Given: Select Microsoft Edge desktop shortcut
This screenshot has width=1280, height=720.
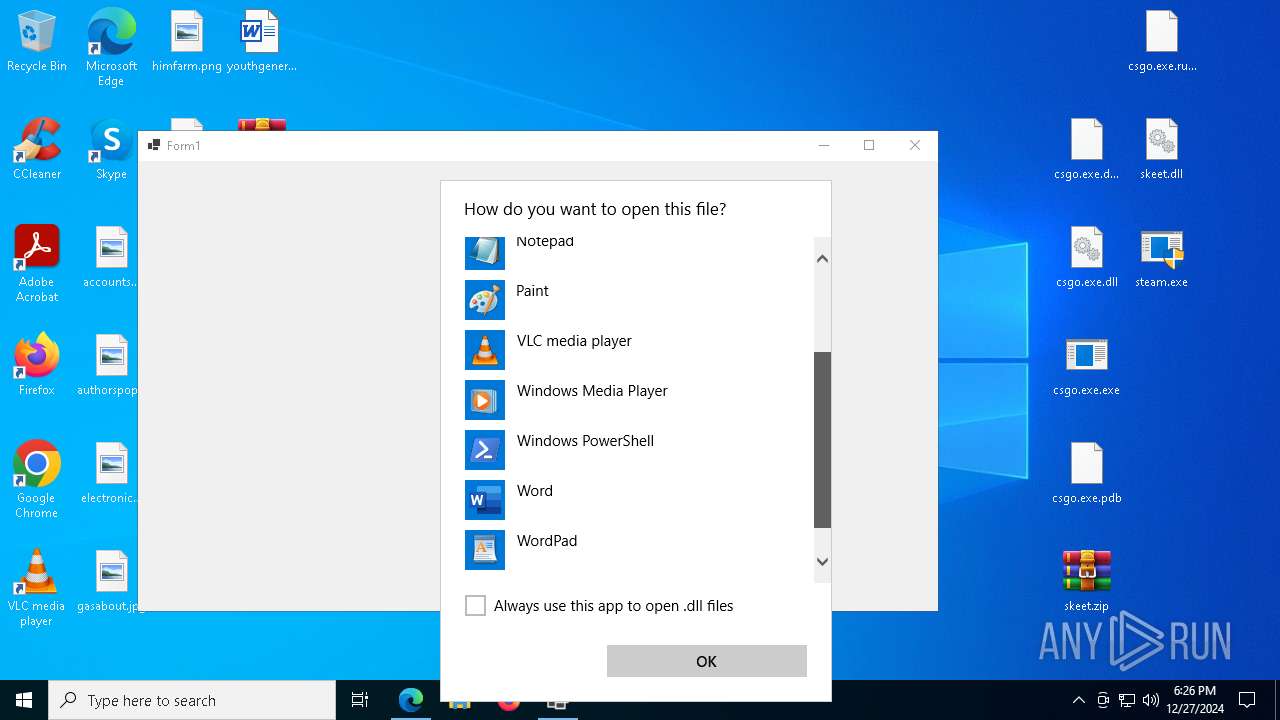Looking at the screenshot, I should (111, 47).
